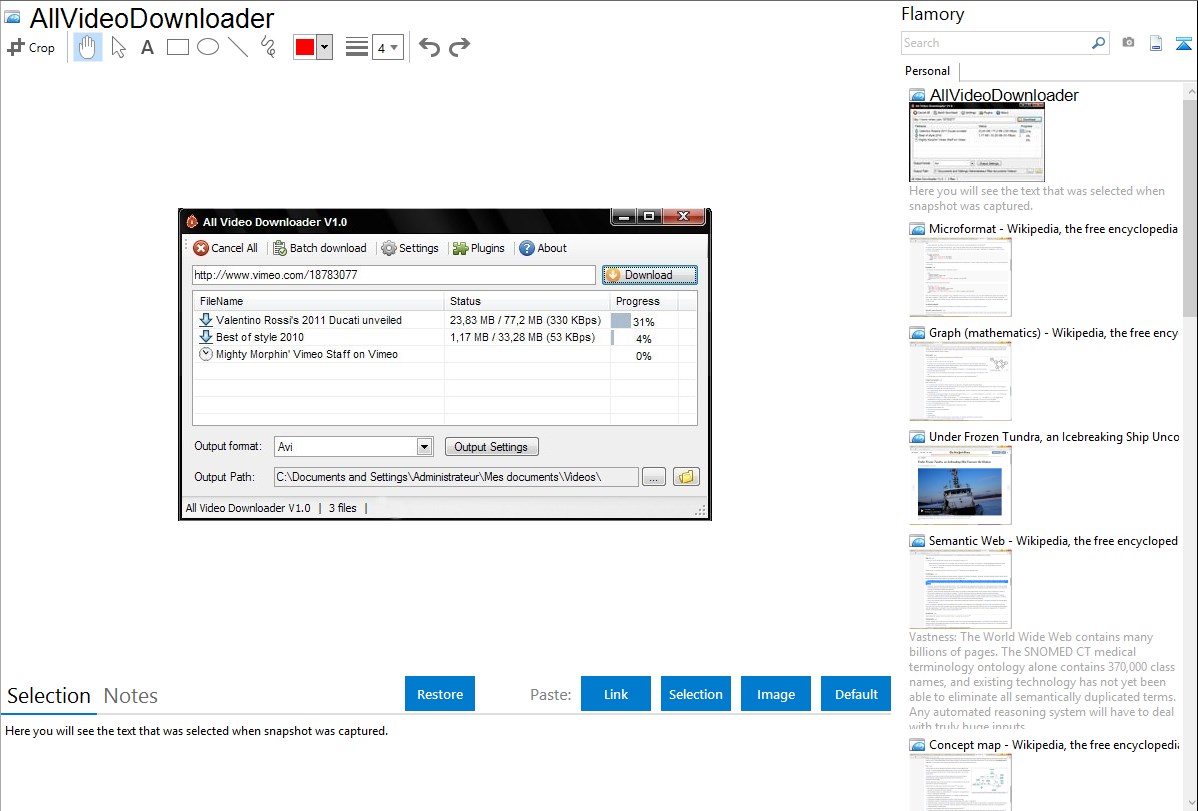Click the line thickness icon

(356, 47)
